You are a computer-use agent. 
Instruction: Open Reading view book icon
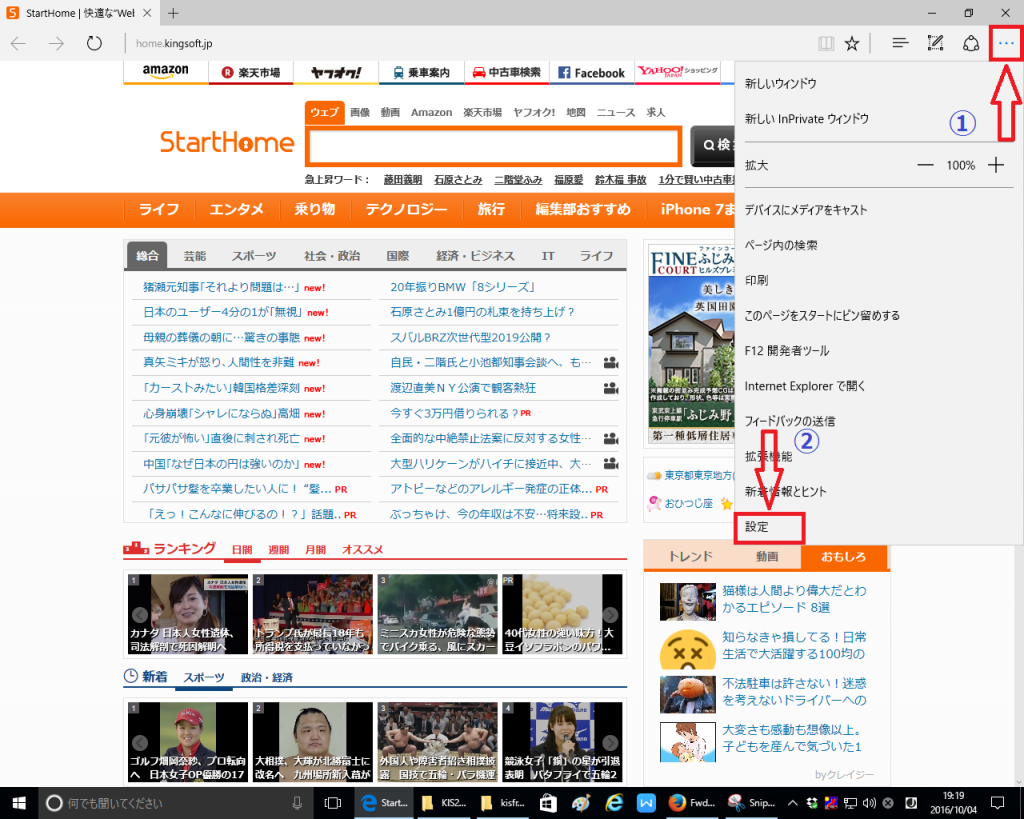[x=826, y=44]
